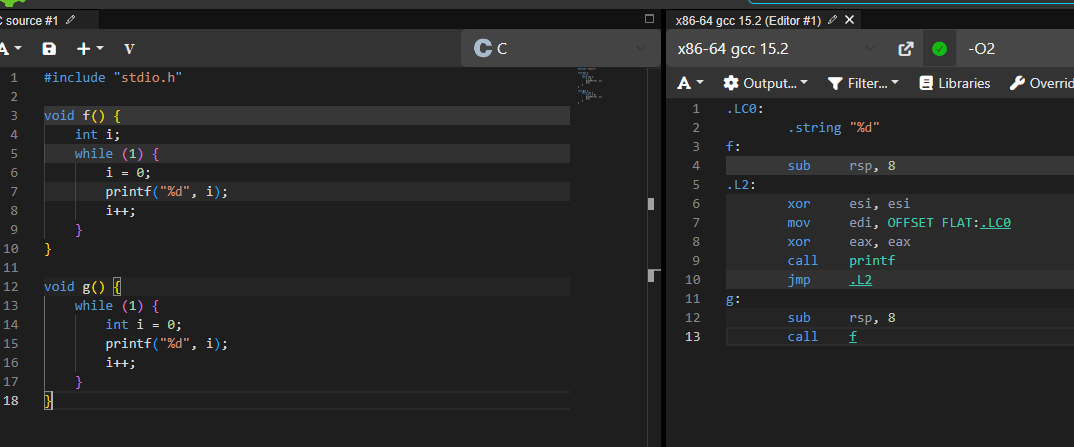Maximize the source editor pane
Viewport: 1074px width, 447px height.
649,19
